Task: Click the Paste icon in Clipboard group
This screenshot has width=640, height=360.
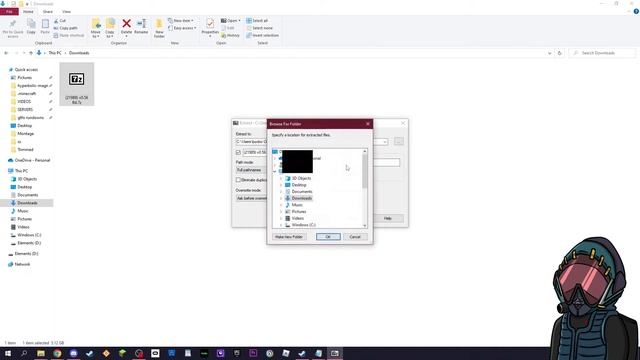Action: pos(45,24)
